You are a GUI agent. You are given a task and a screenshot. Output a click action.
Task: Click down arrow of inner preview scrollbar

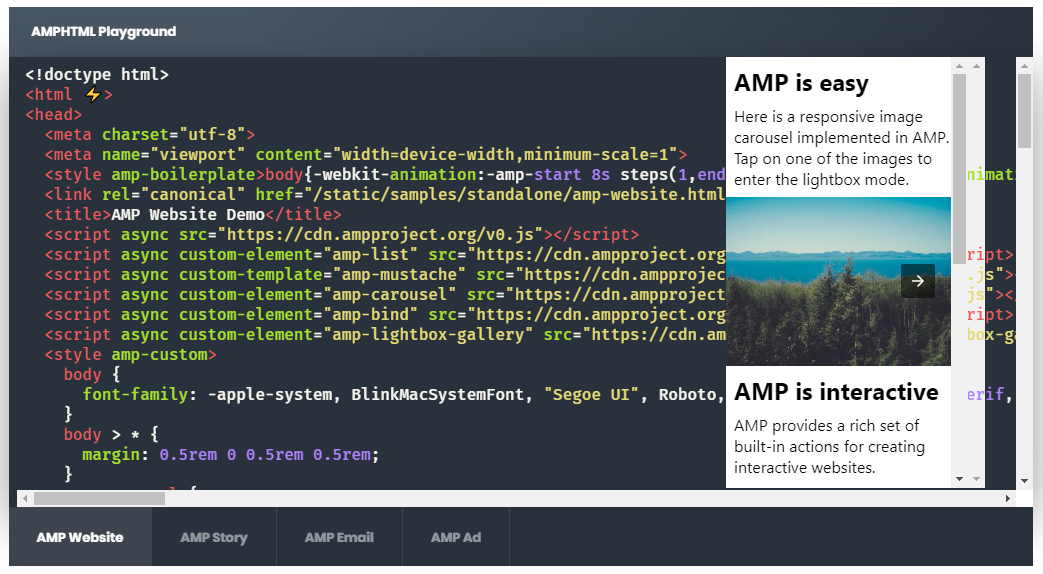[959, 478]
